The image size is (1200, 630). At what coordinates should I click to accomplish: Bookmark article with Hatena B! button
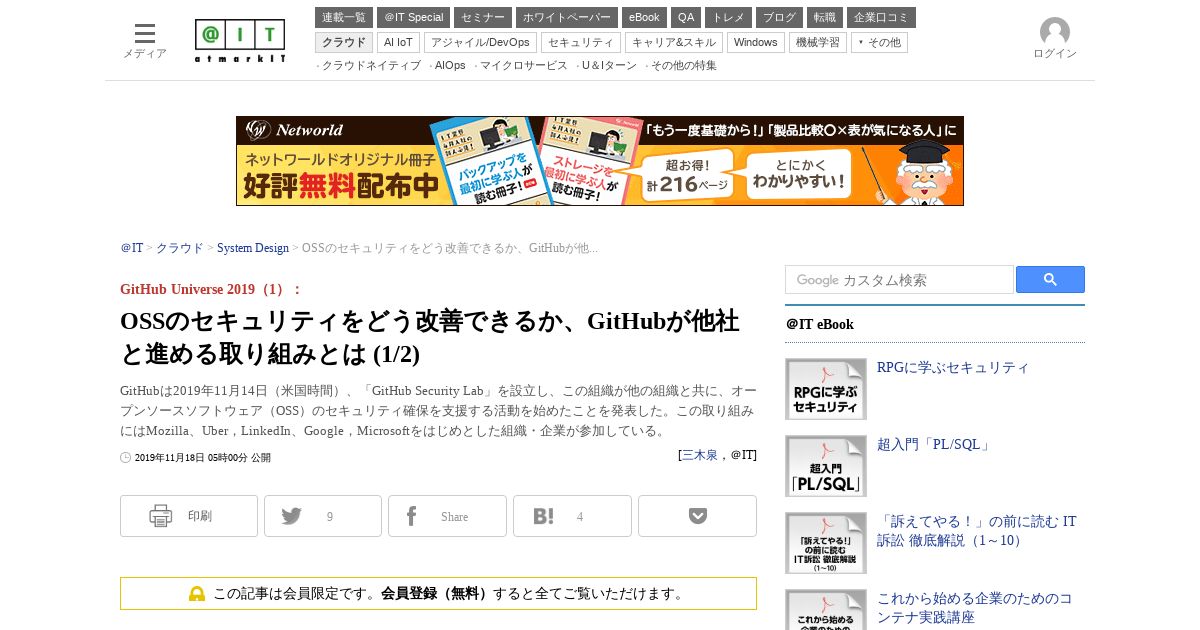coord(572,516)
